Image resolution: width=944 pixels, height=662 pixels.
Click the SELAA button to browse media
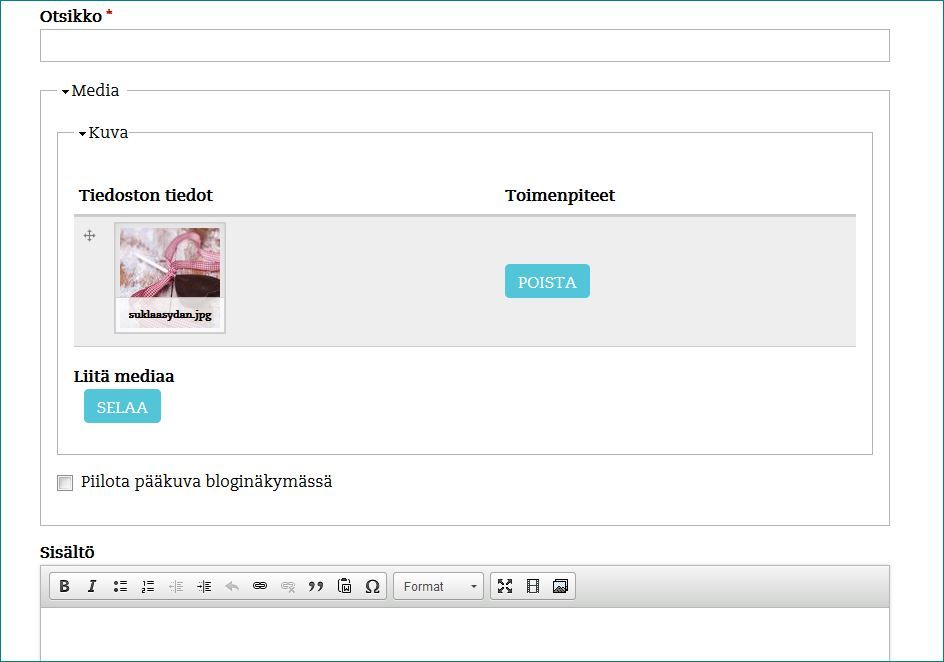[122, 407]
